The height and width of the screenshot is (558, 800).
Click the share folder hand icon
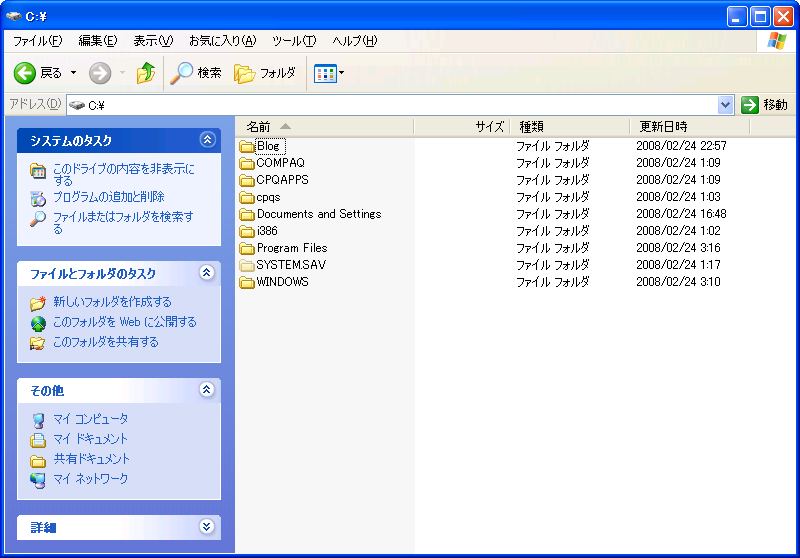click(38, 343)
